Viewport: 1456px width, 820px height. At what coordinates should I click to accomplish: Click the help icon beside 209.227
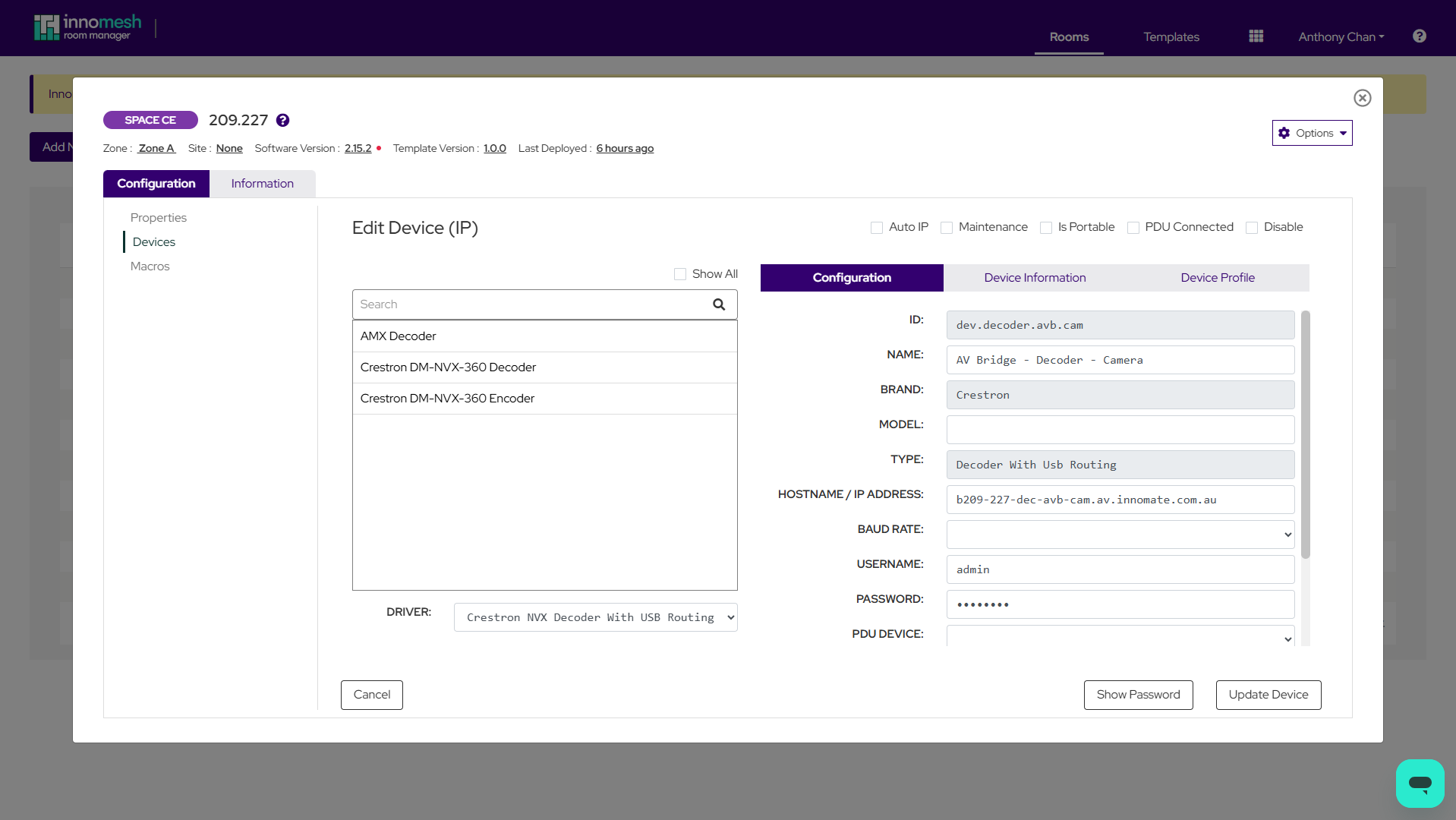tap(282, 120)
